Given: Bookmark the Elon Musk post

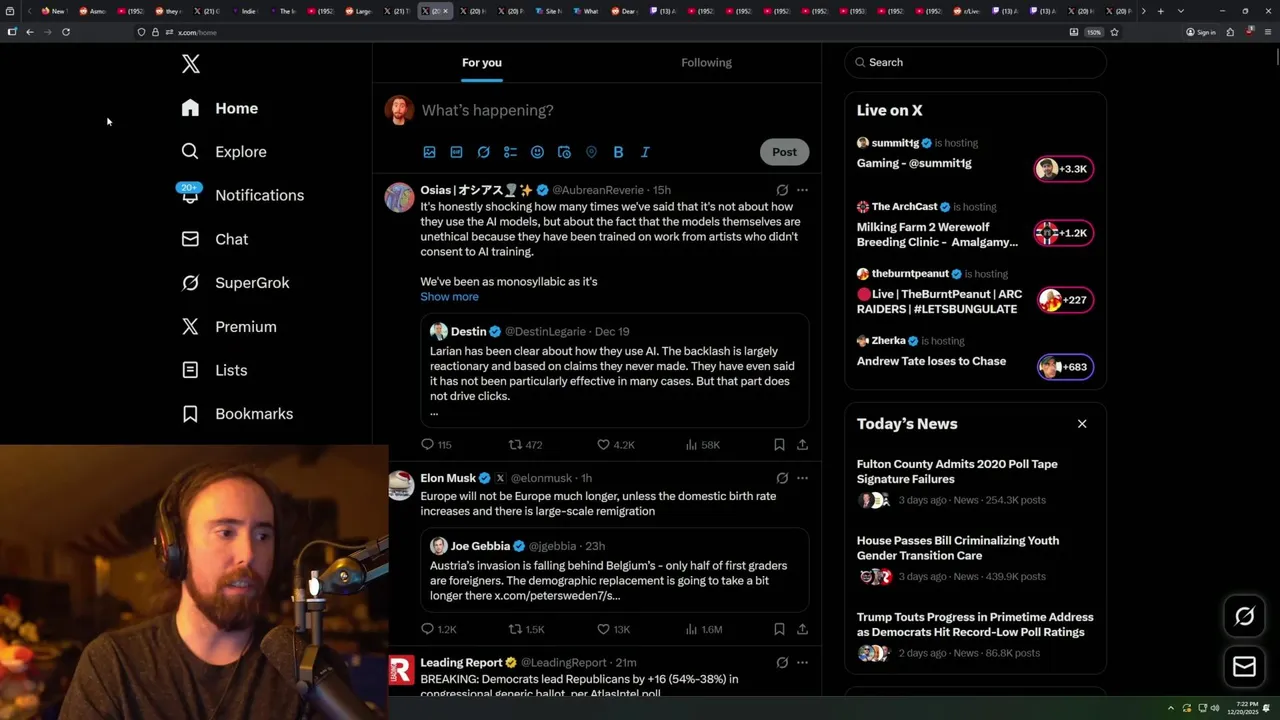Looking at the screenshot, I should pyautogui.click(x=779, y=630).
